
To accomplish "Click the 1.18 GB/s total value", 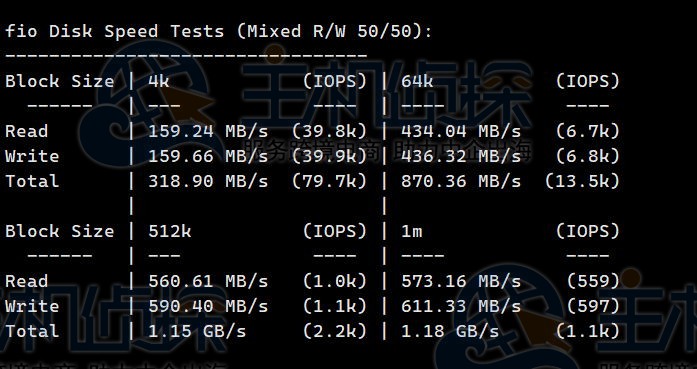I will tap(450, 331).
